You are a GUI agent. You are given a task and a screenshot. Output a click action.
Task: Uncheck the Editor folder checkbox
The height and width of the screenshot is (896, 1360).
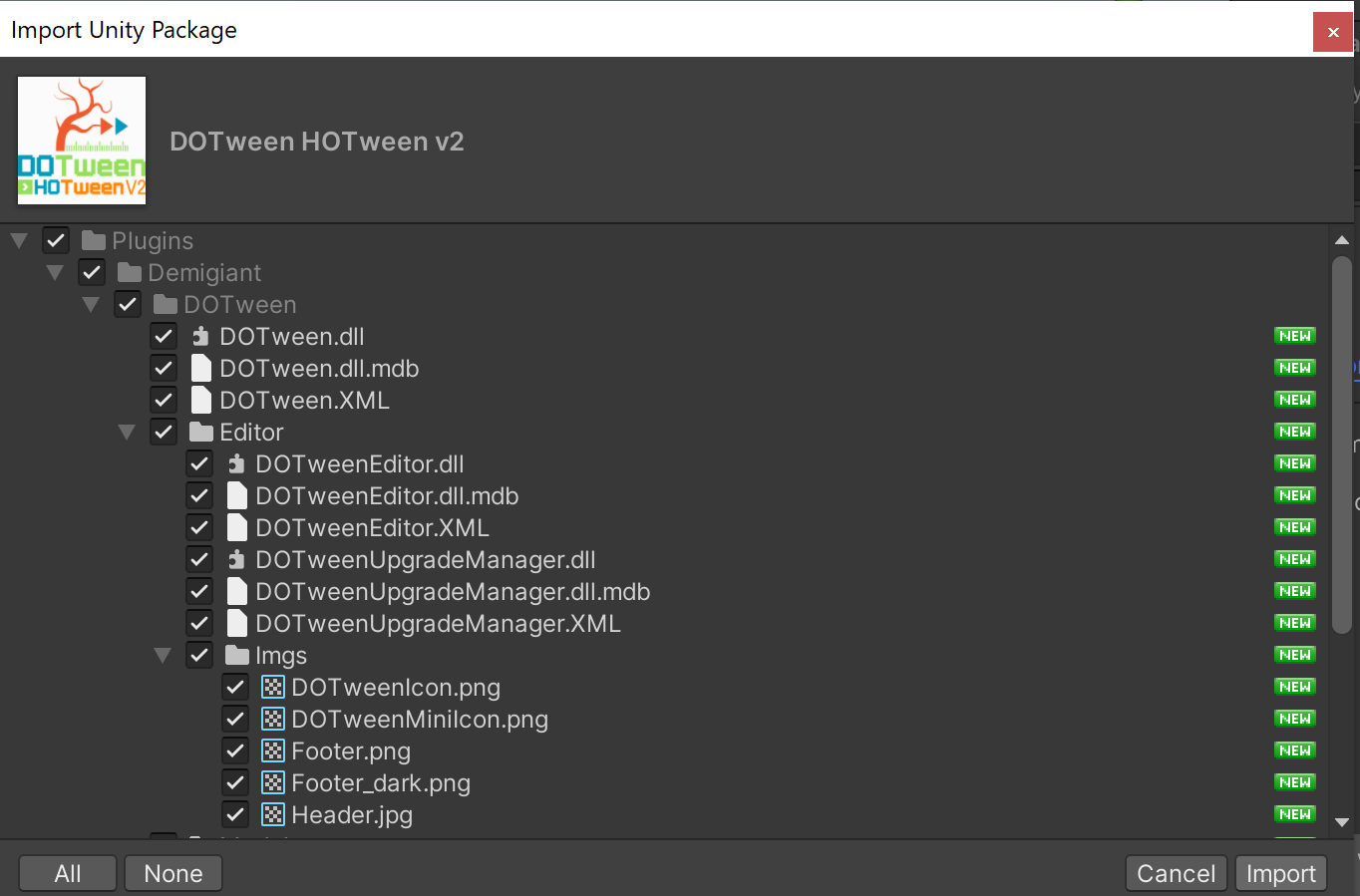click(163, 432)
